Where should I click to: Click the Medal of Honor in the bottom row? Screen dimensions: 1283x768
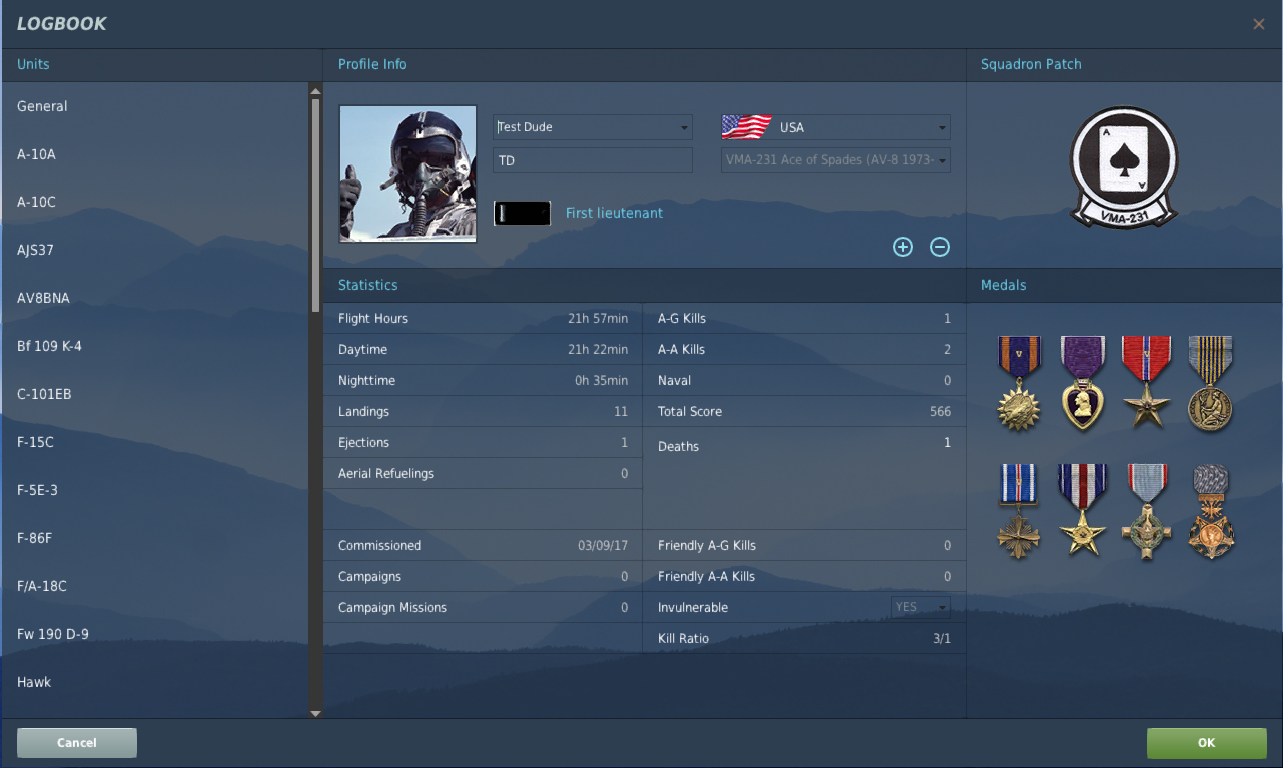tap(1210, 510)
